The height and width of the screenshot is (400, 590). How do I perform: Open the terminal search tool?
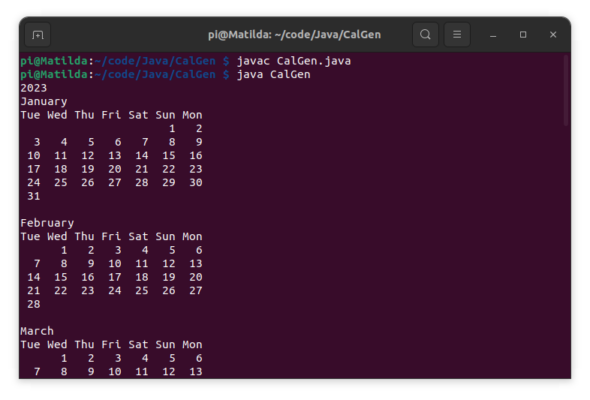coord(425,35)
